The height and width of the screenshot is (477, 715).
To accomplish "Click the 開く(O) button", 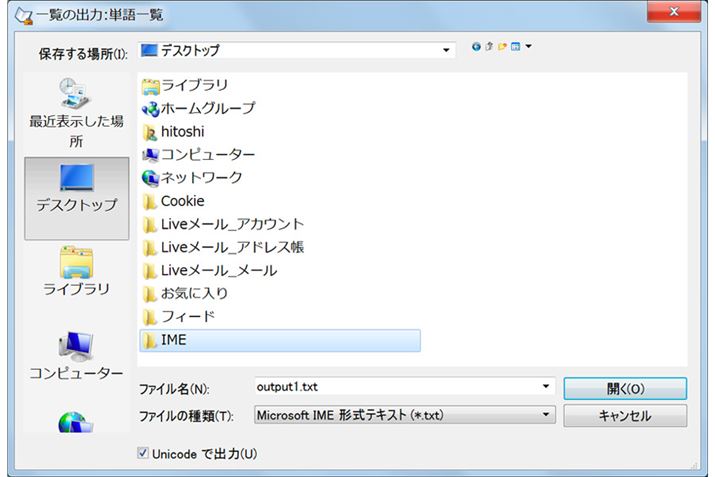I will 625,389.
